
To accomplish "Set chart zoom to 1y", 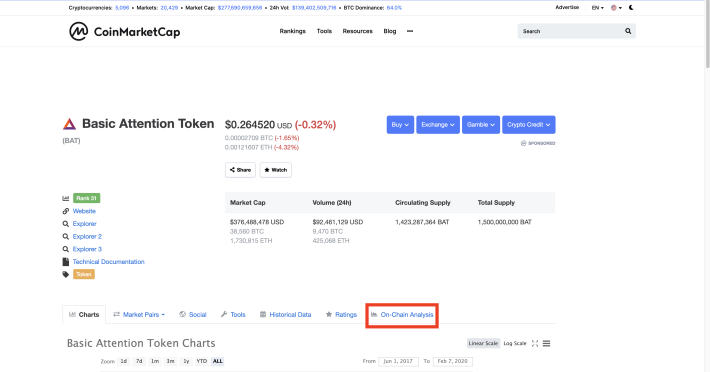I will coord(186,361).
